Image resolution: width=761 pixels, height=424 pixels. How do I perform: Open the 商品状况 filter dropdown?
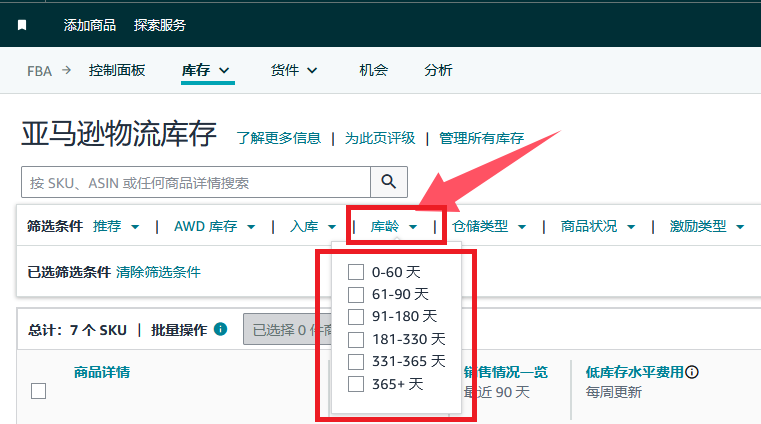pyautogui.click(x=598, y=227)
